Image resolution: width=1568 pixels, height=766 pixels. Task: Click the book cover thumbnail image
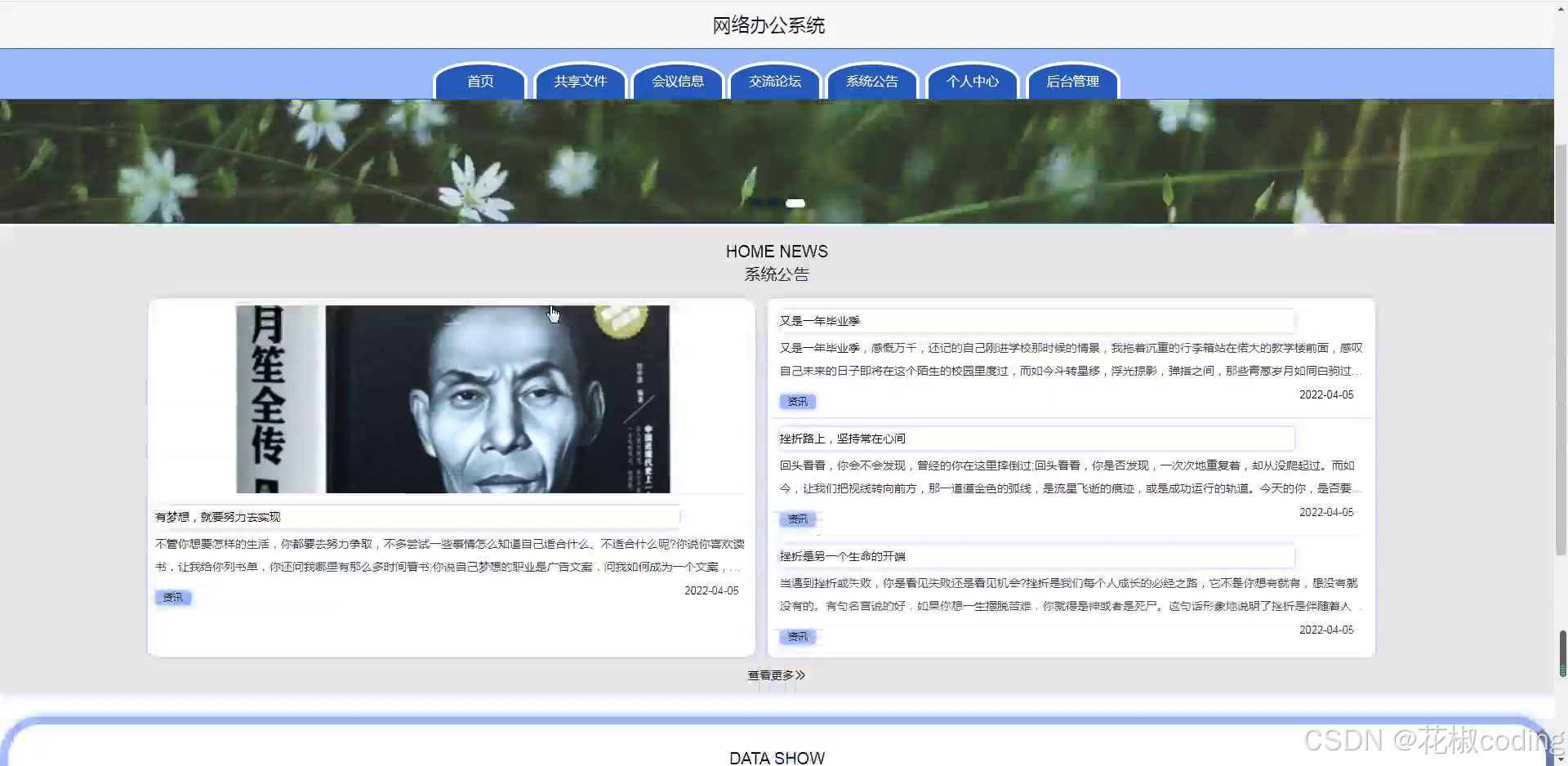pyautogui.click(x=451, y=399)
